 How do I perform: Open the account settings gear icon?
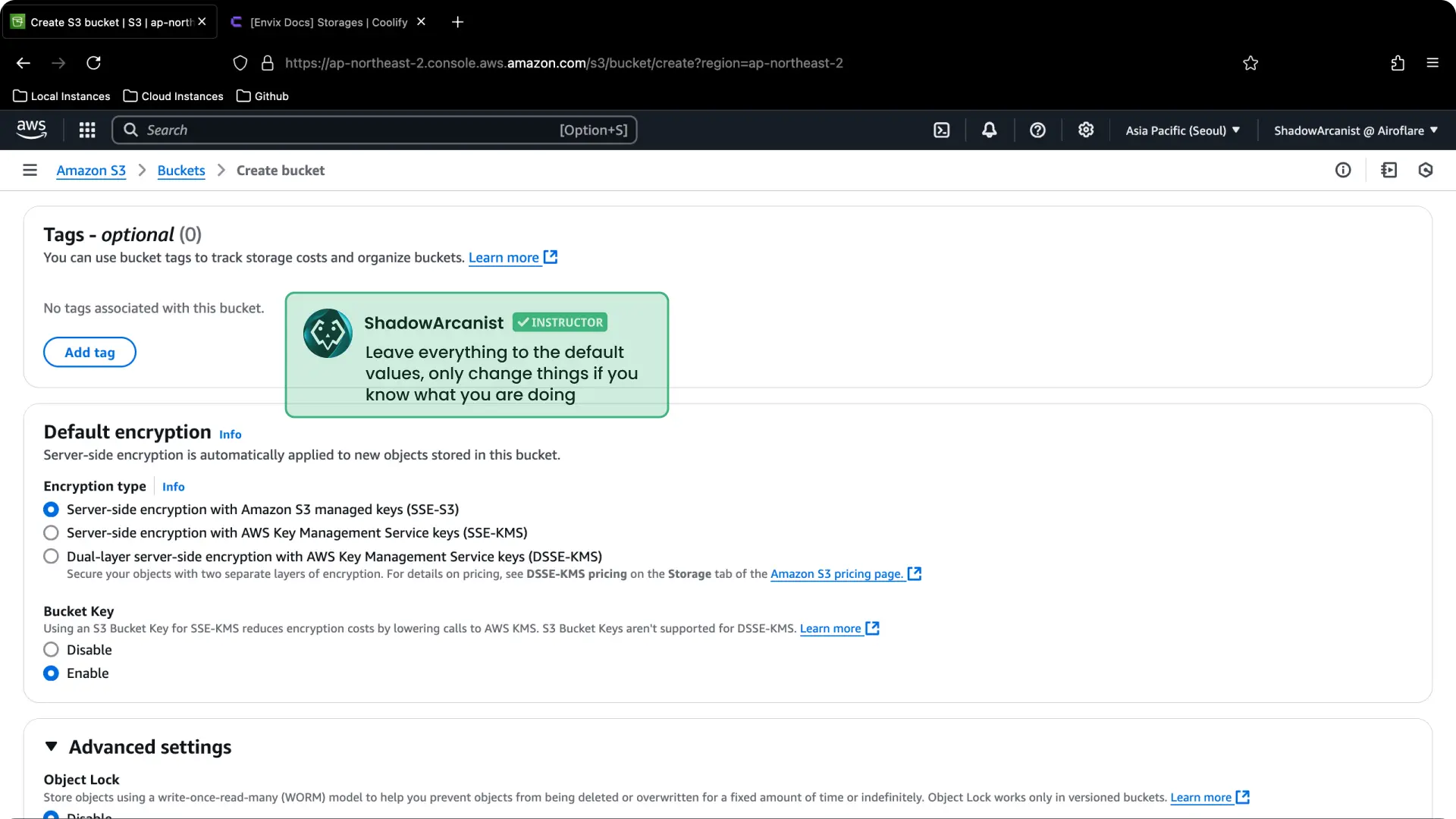[1085, 130]
